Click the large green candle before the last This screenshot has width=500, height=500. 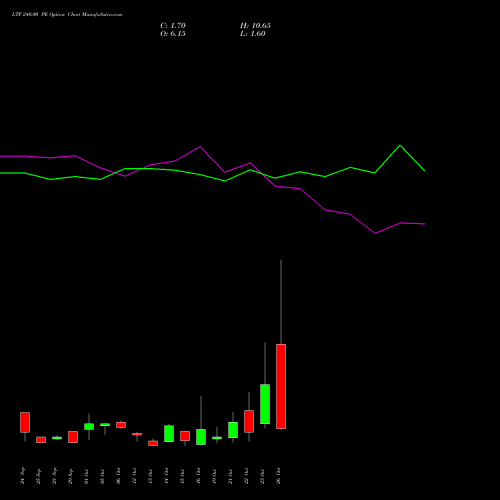[265, 404]
